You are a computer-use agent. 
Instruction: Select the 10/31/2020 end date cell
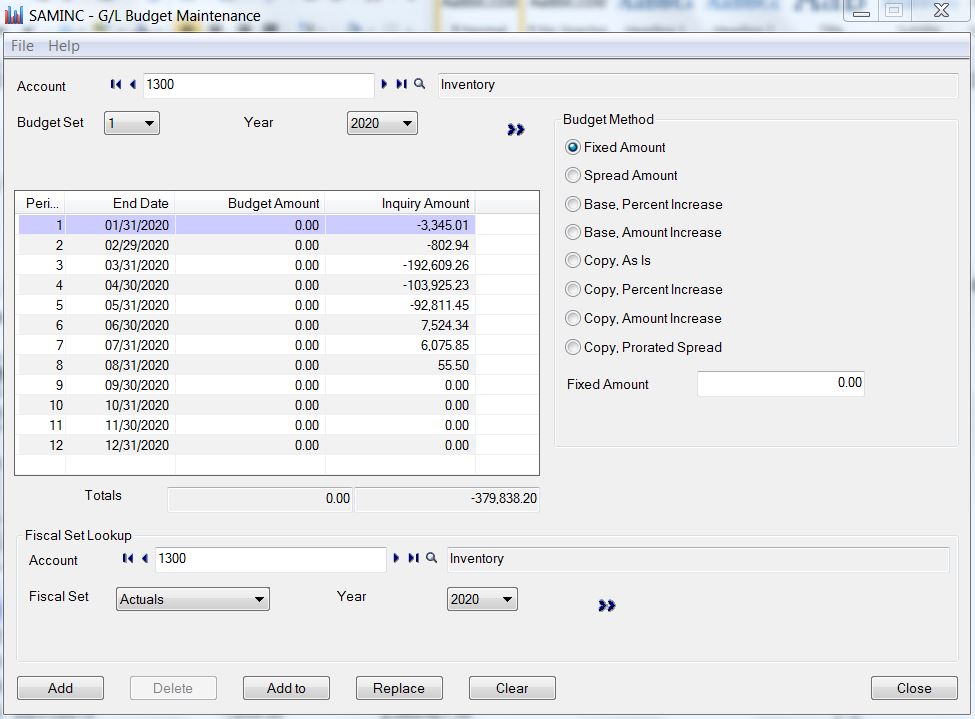[x=121, y=405]
